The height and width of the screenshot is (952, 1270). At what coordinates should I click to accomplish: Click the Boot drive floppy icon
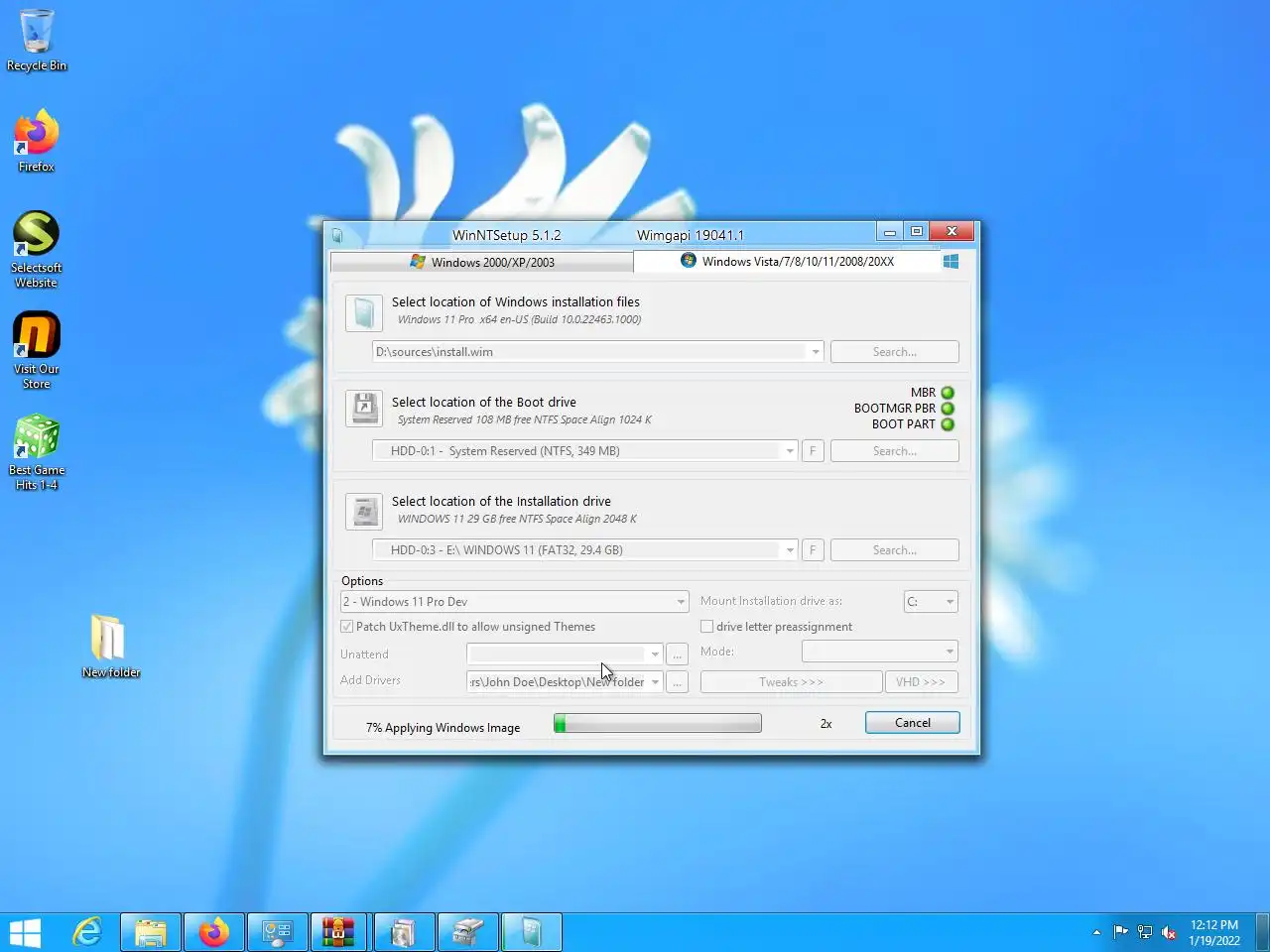click(363, 409)
